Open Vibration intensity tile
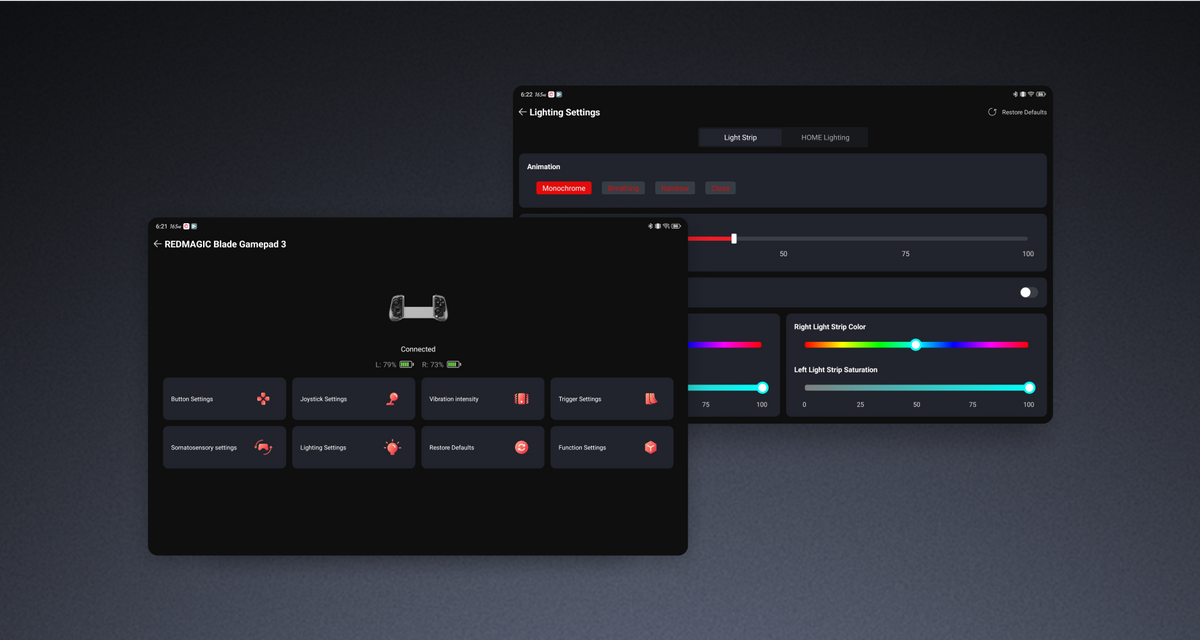Image resolution: width=1200 pixels, height=640 pixels. tap(482, 399)
